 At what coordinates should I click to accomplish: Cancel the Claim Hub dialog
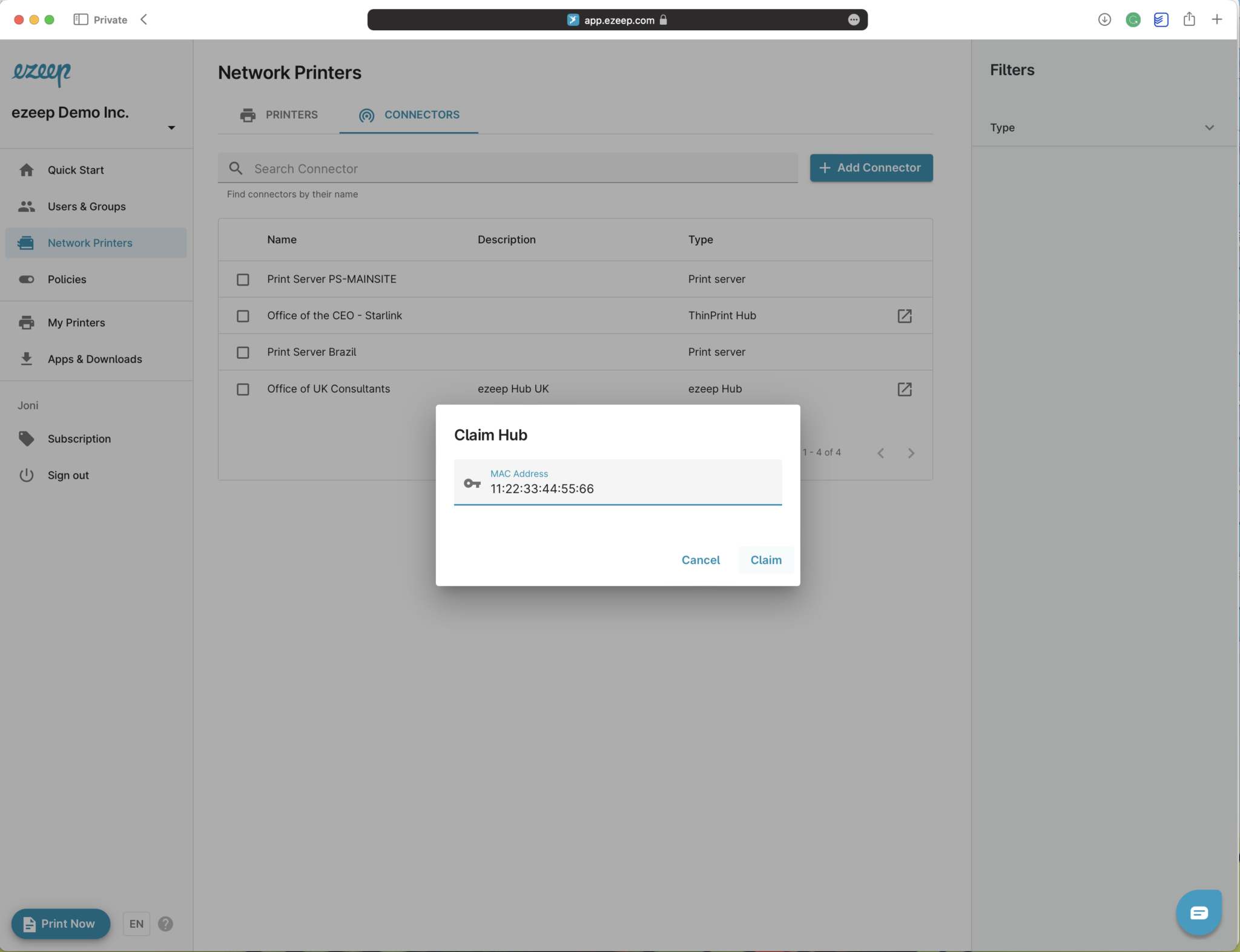point(701,560)
